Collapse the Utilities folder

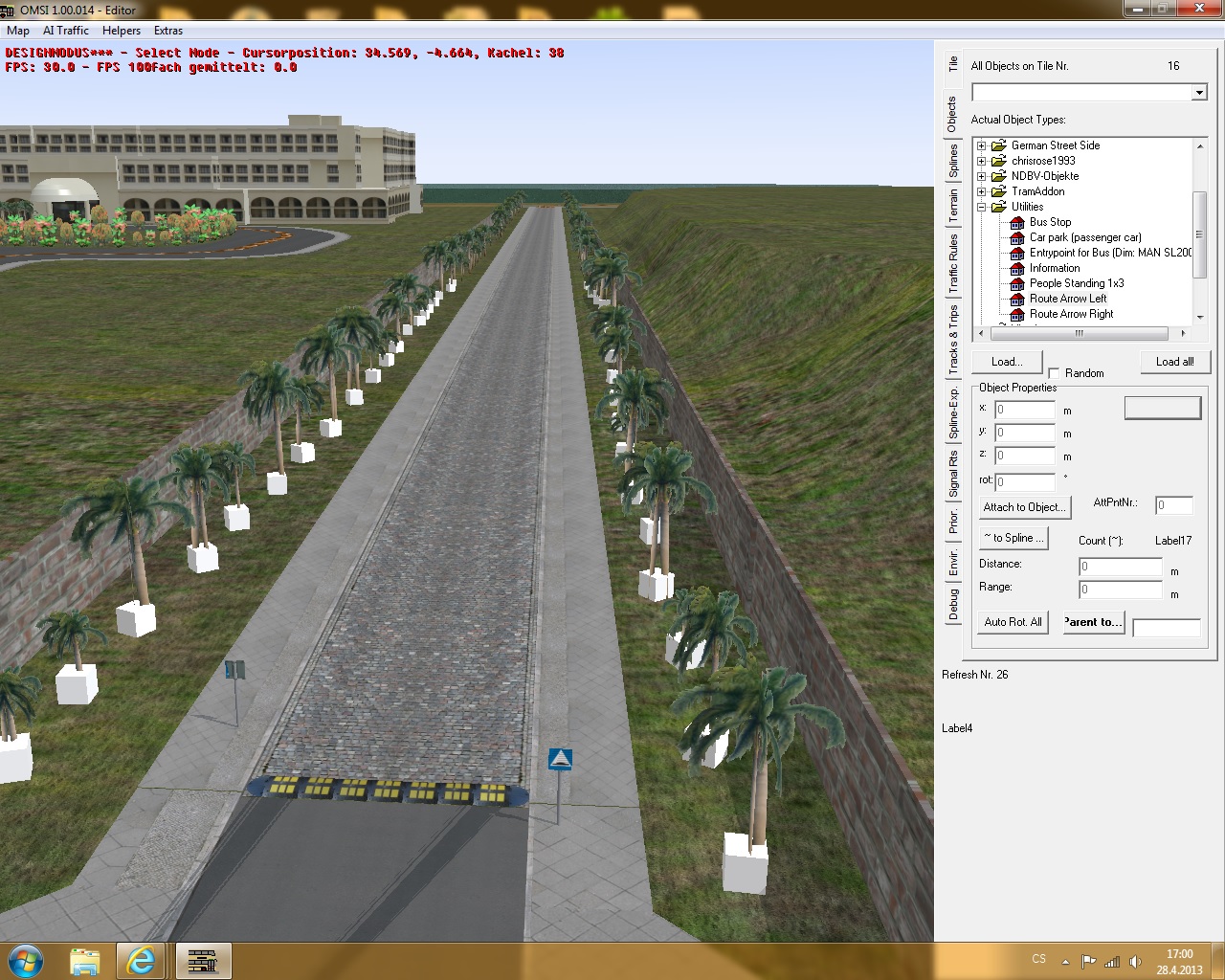pos(981,207)
